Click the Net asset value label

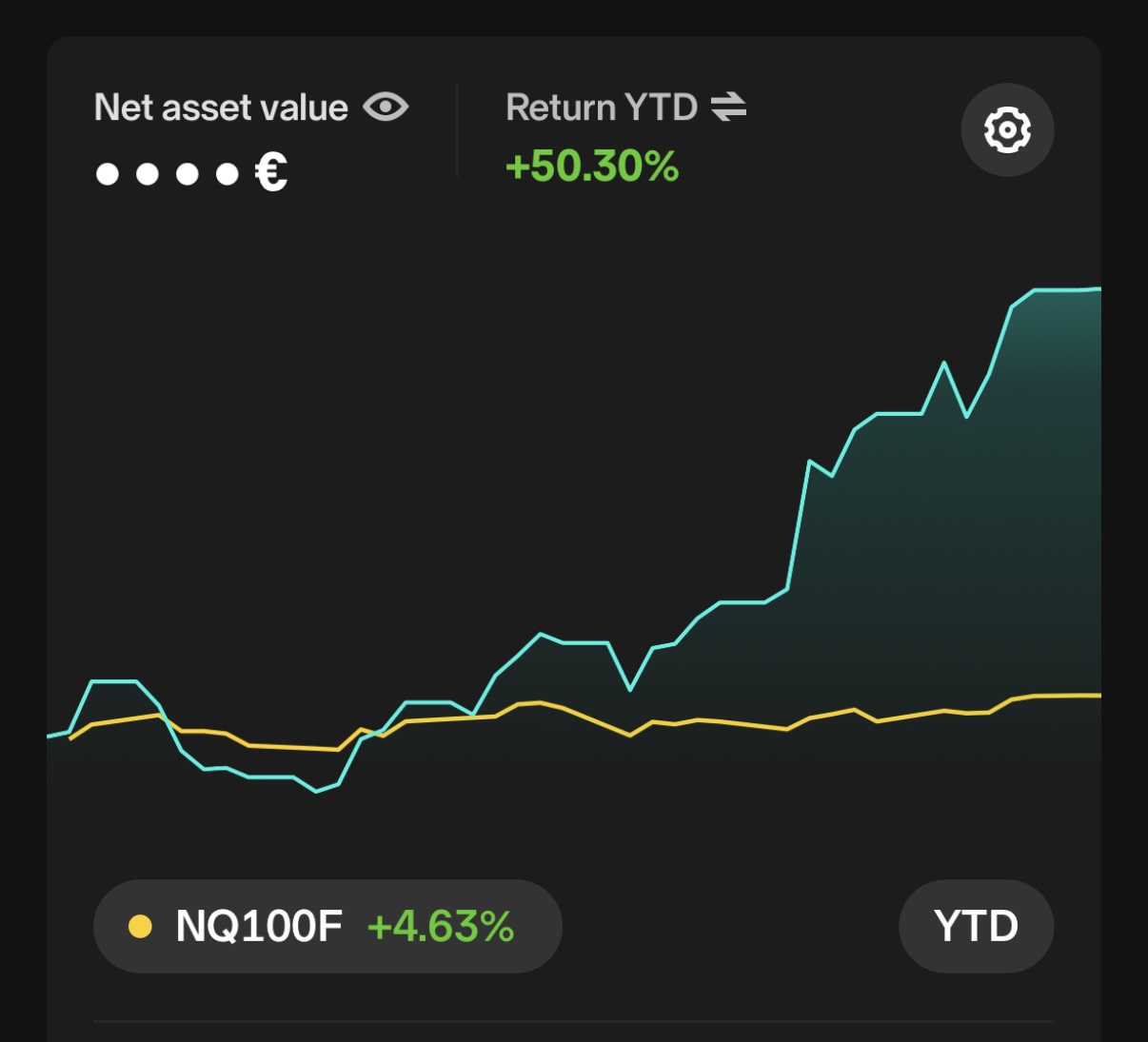221,108
